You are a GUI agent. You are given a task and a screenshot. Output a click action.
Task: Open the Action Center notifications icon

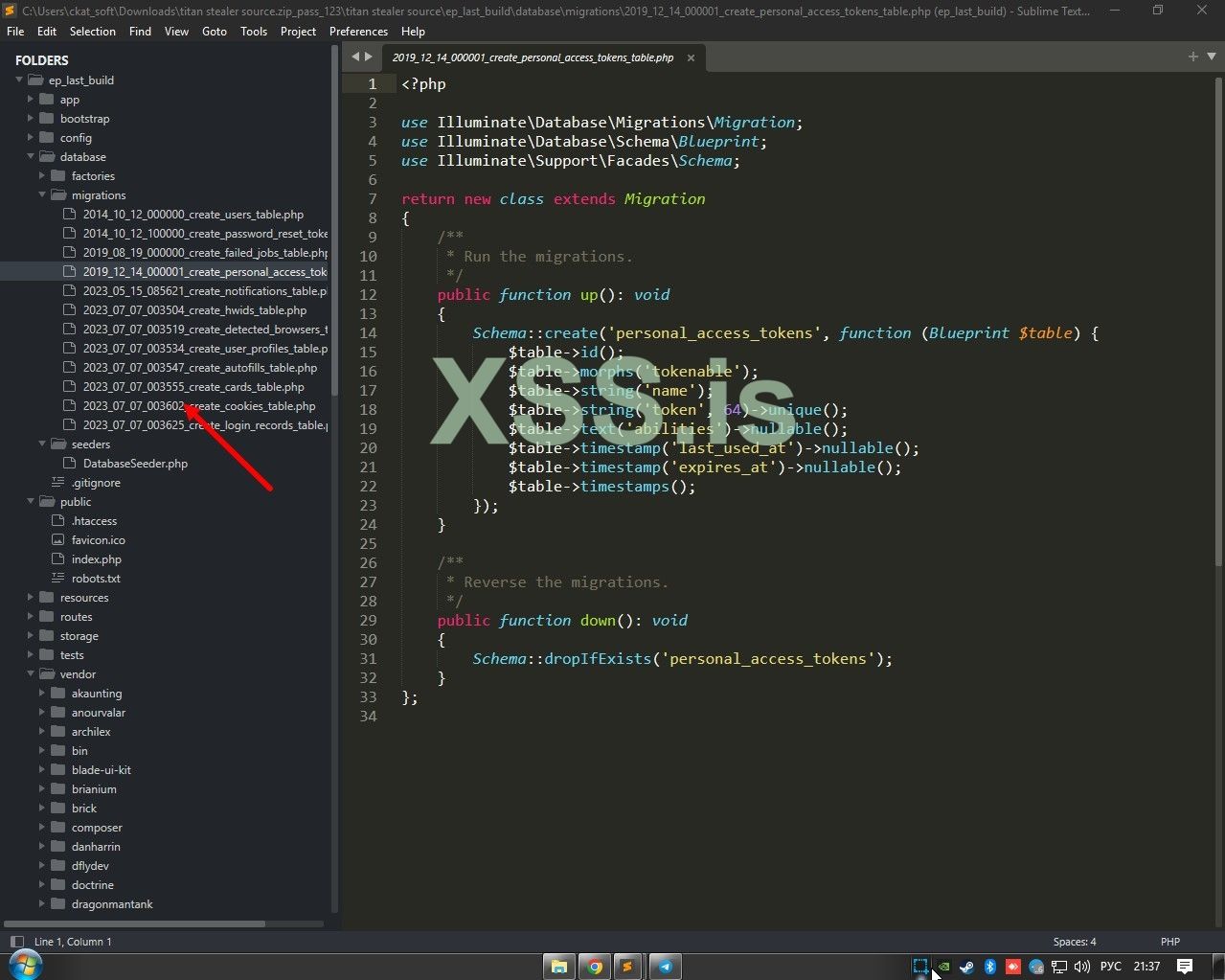click(x=1185, y=966)
